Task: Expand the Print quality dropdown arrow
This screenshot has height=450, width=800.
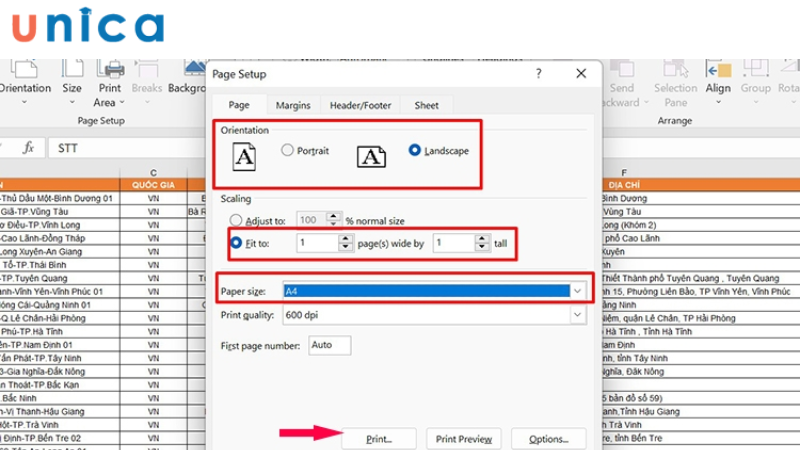Action: [x=577, y=315]
